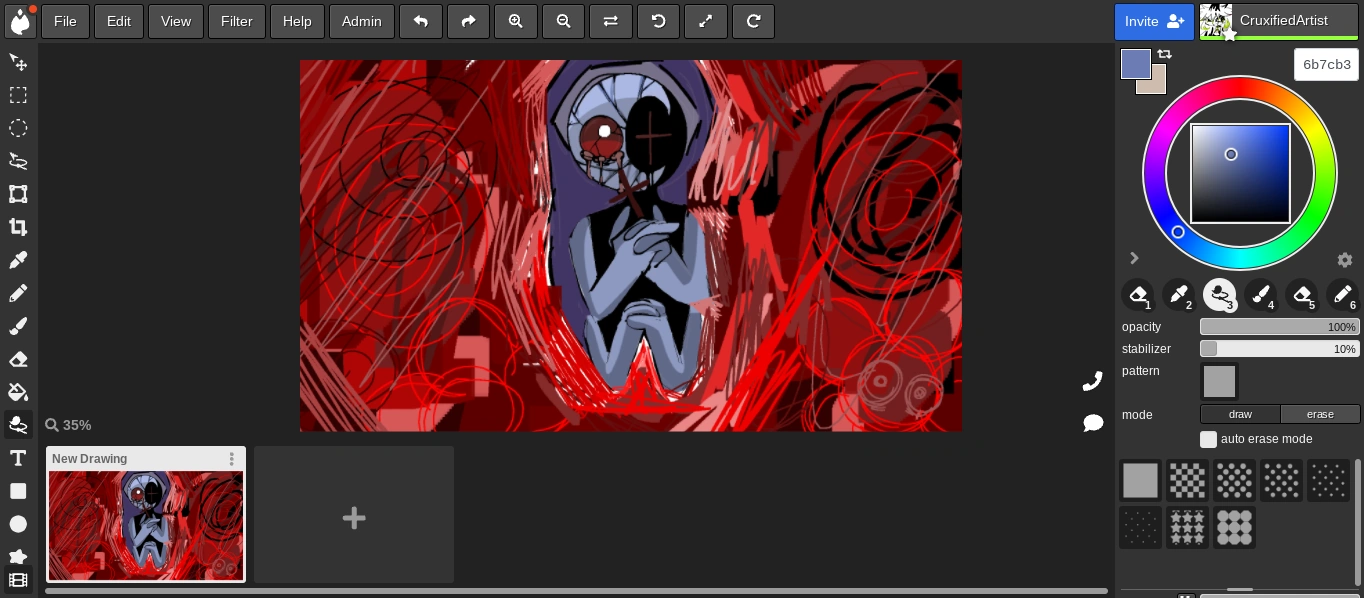This screenshot has width=1364, height=598.
Task: Select tool preset 3 pattern brush
Action: click(1219, 295)
